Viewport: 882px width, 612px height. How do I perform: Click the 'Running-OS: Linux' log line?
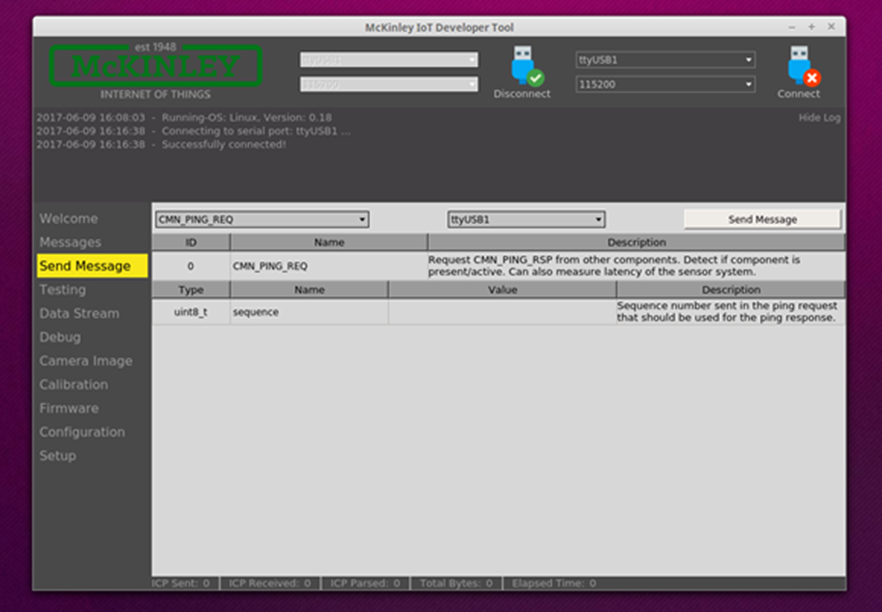[184, 118]
